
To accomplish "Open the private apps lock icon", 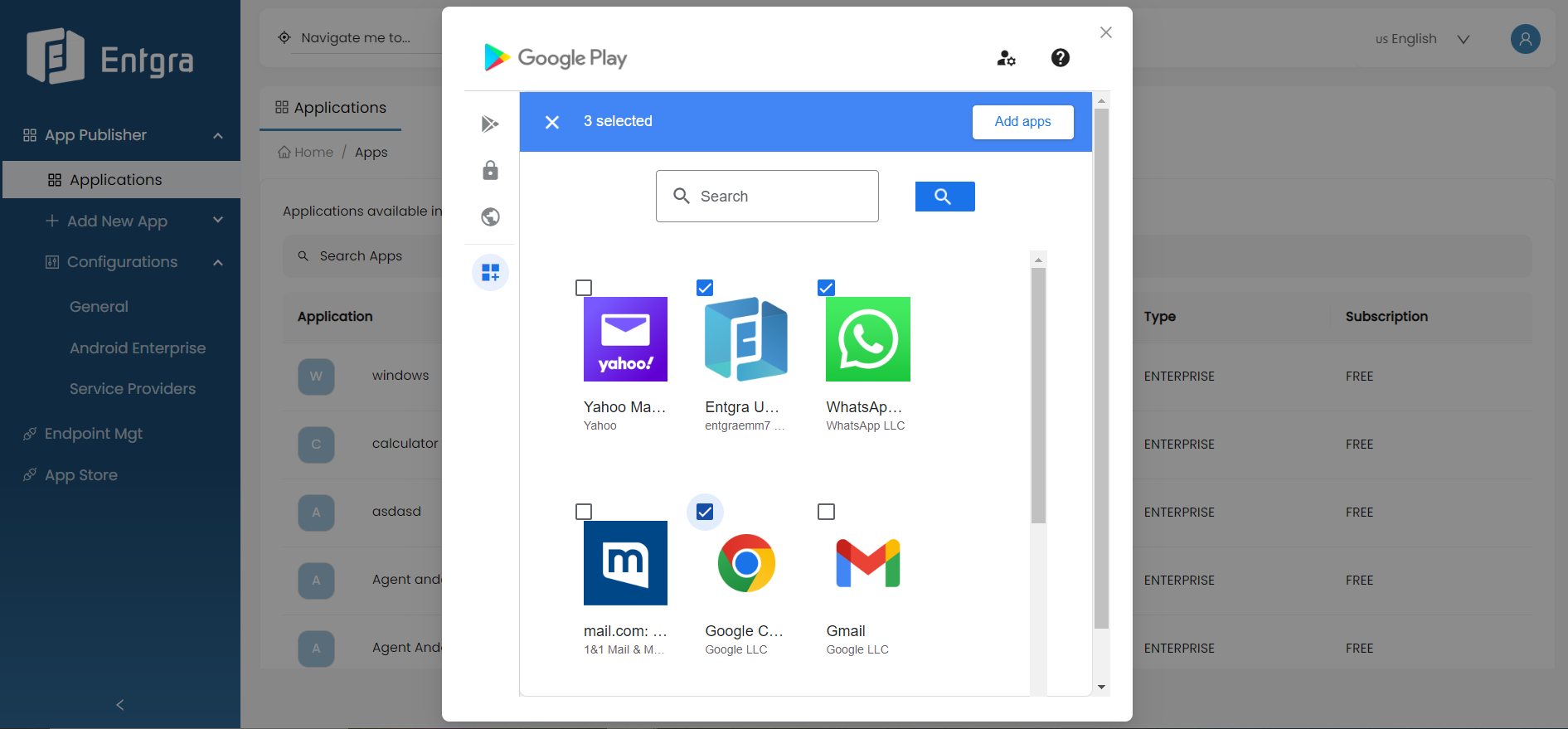I will pyautogui.click(x=490, y=170).
